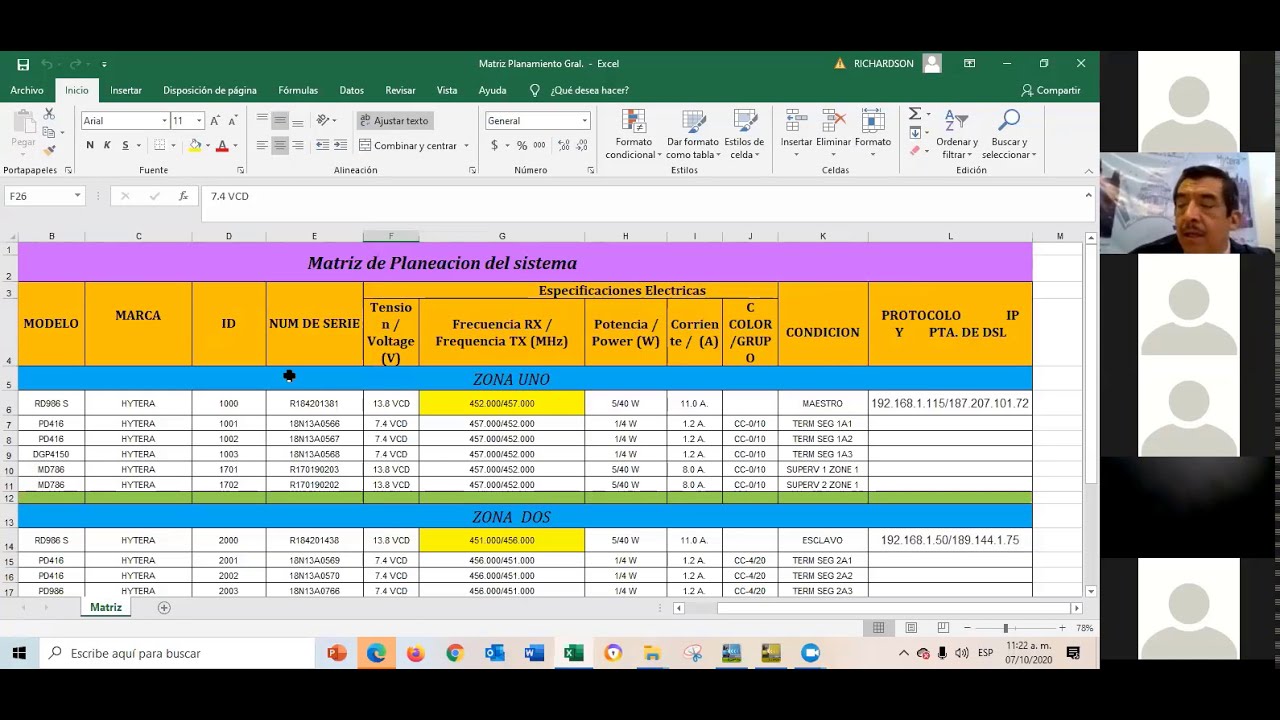Increase decimal places
1280x720 pixels.
[563, 145]
